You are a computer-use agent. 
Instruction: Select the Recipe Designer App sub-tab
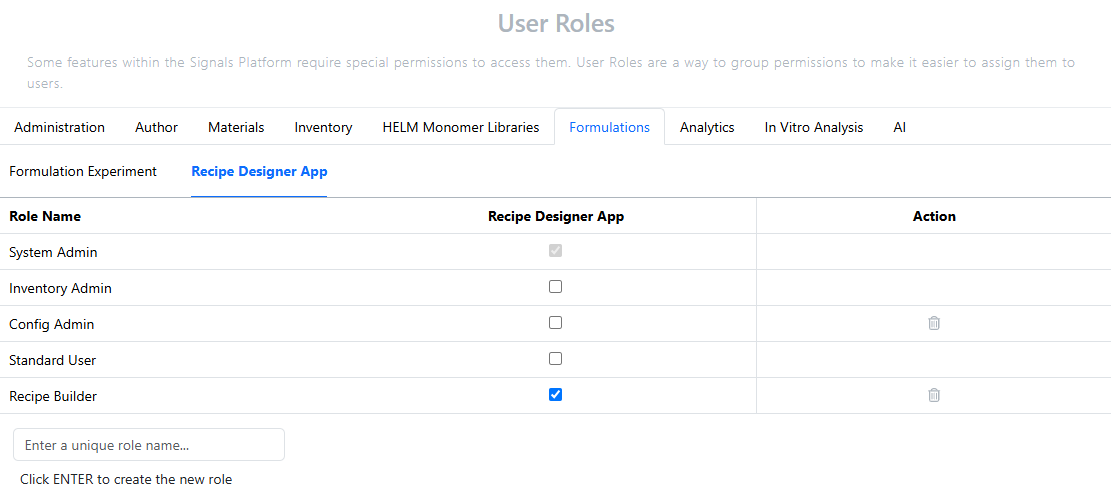click(259, 171)
